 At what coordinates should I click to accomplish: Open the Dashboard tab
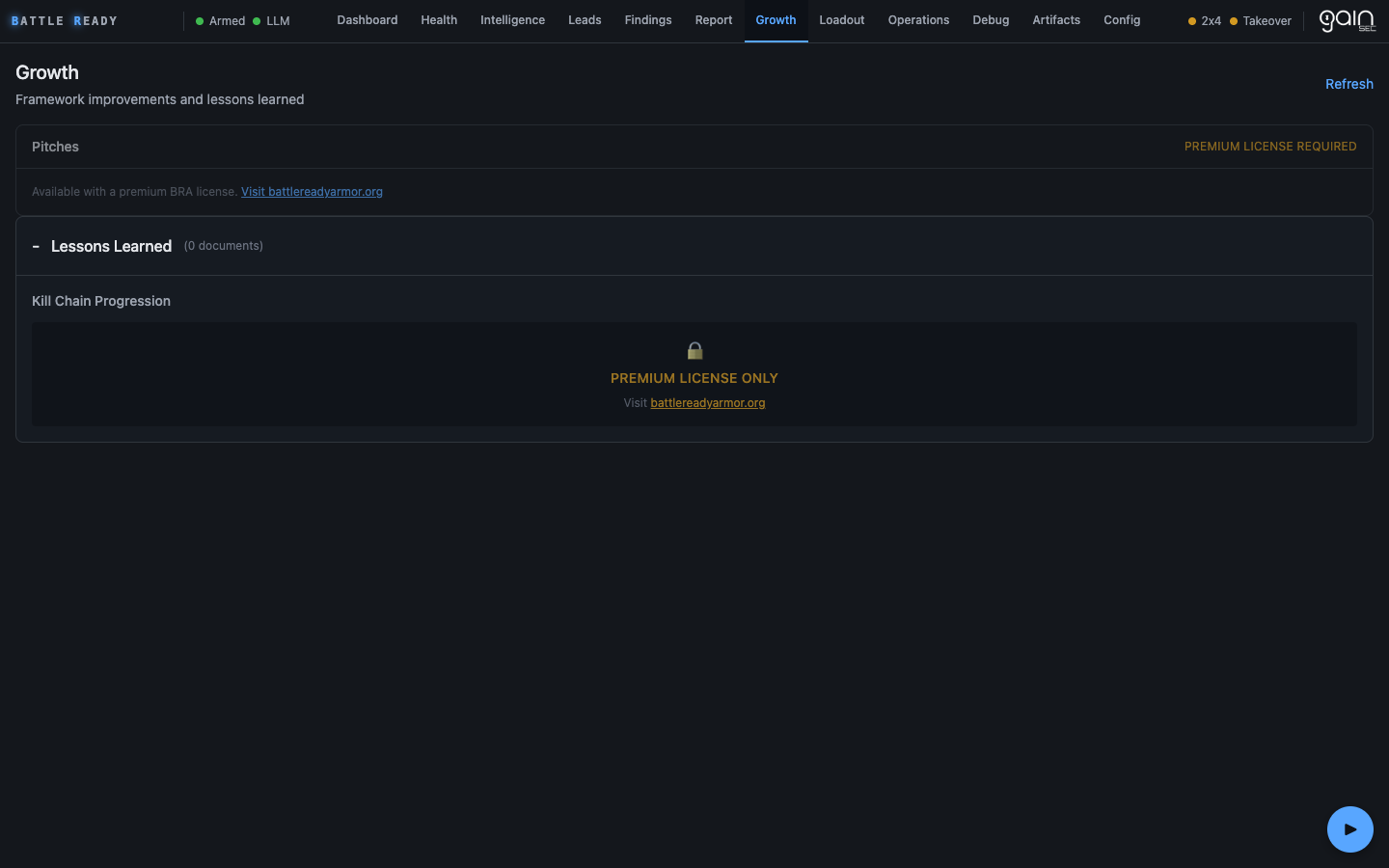coord(368,20)
